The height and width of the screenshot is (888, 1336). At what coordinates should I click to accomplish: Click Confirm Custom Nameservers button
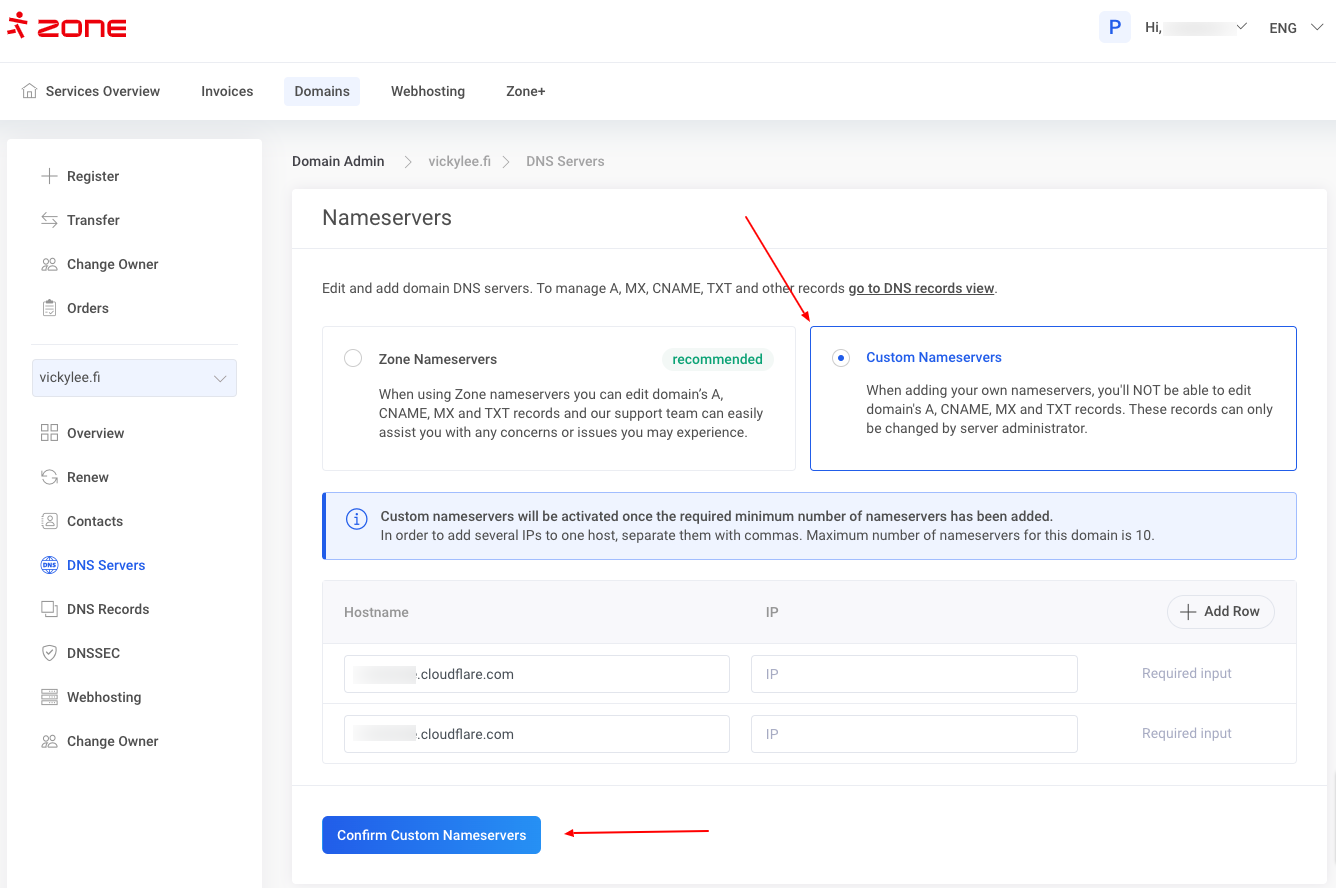pos(431,835)
